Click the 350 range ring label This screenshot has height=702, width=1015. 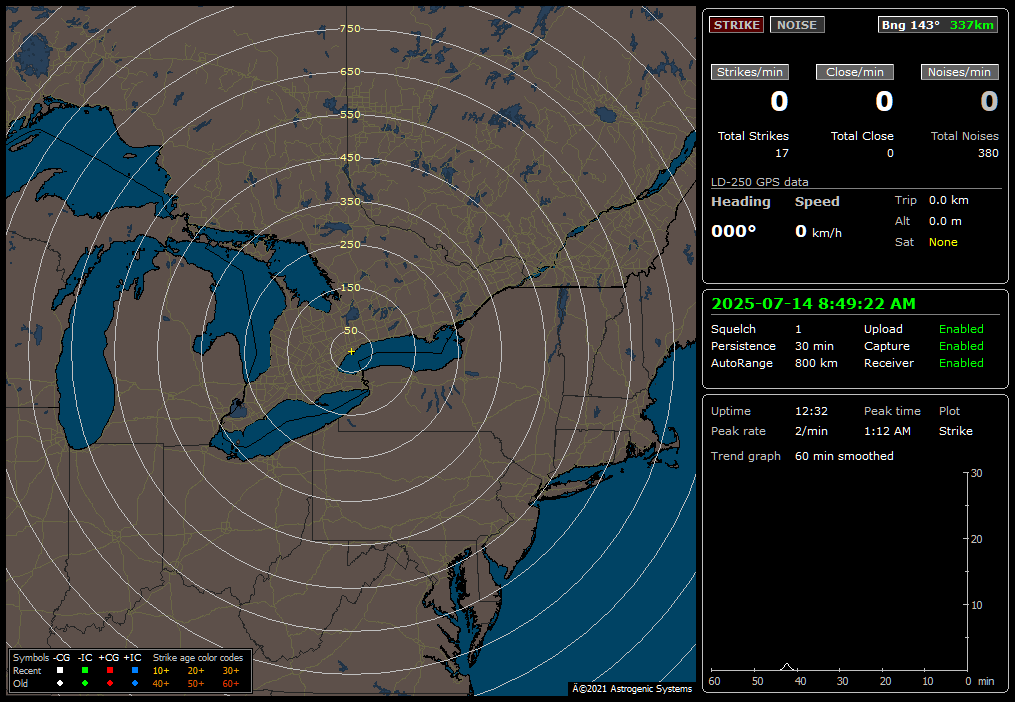click(x=350, y=201)
